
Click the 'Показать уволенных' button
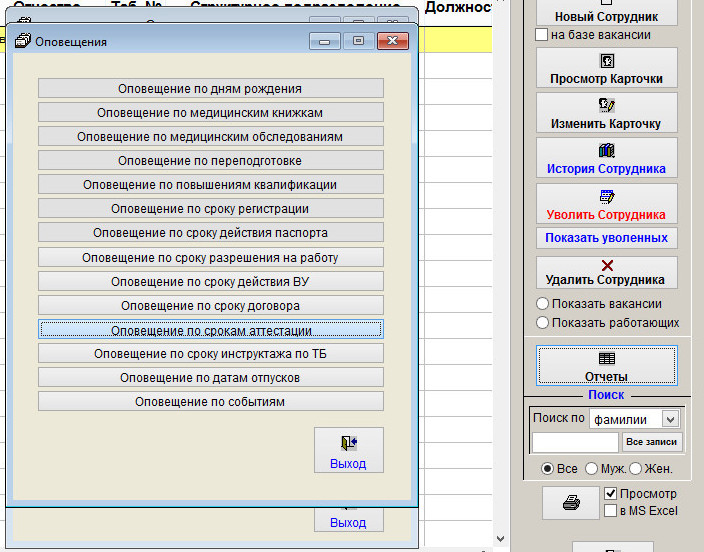606,238
